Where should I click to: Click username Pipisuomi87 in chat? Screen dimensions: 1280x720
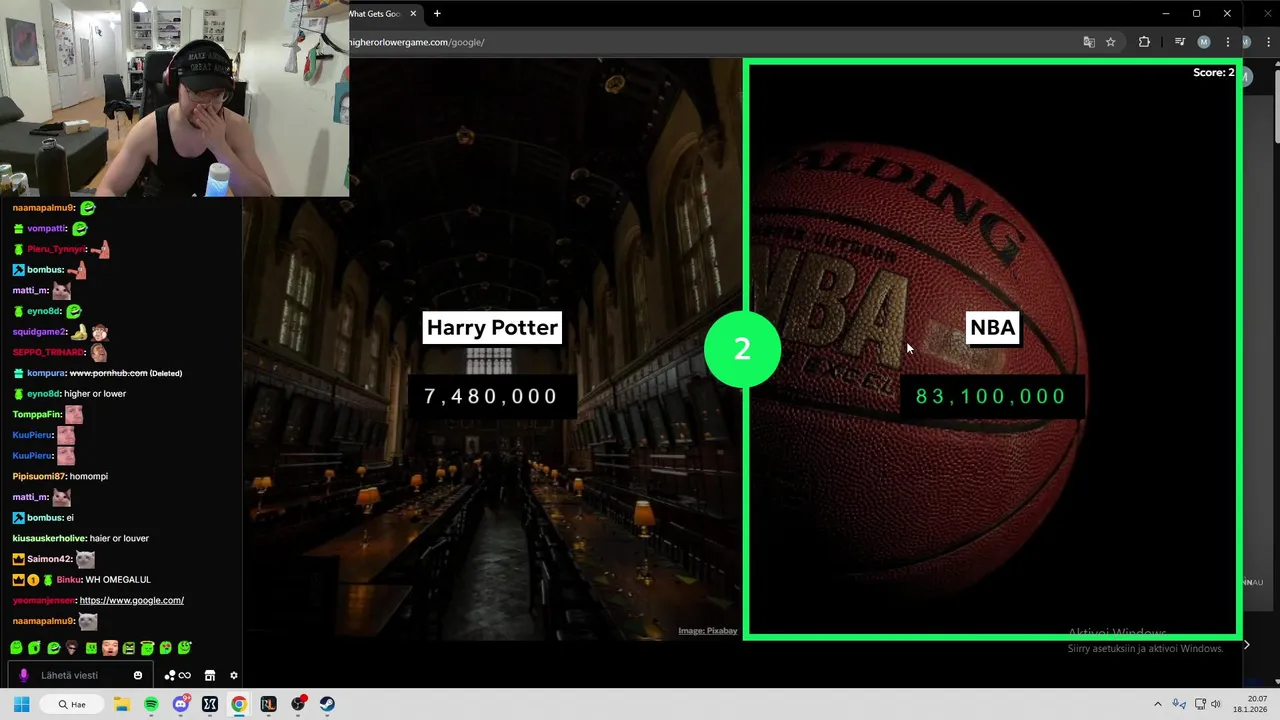point(38,476)
